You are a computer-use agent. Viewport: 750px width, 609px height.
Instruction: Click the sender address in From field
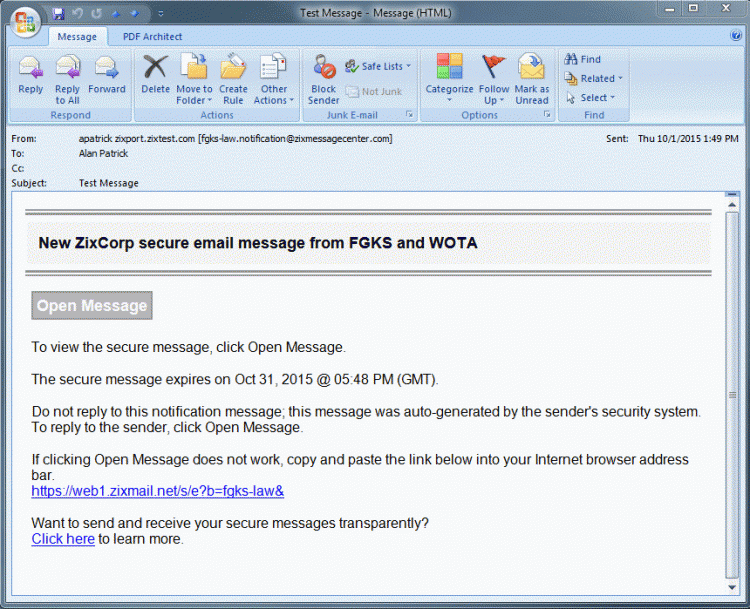pos(235,139)
